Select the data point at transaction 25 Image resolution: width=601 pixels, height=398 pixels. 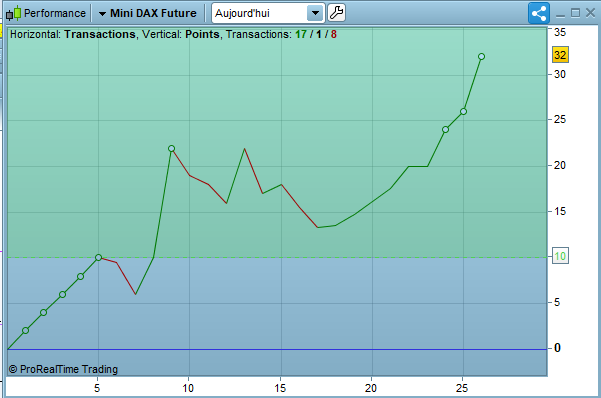pos(463,112)
